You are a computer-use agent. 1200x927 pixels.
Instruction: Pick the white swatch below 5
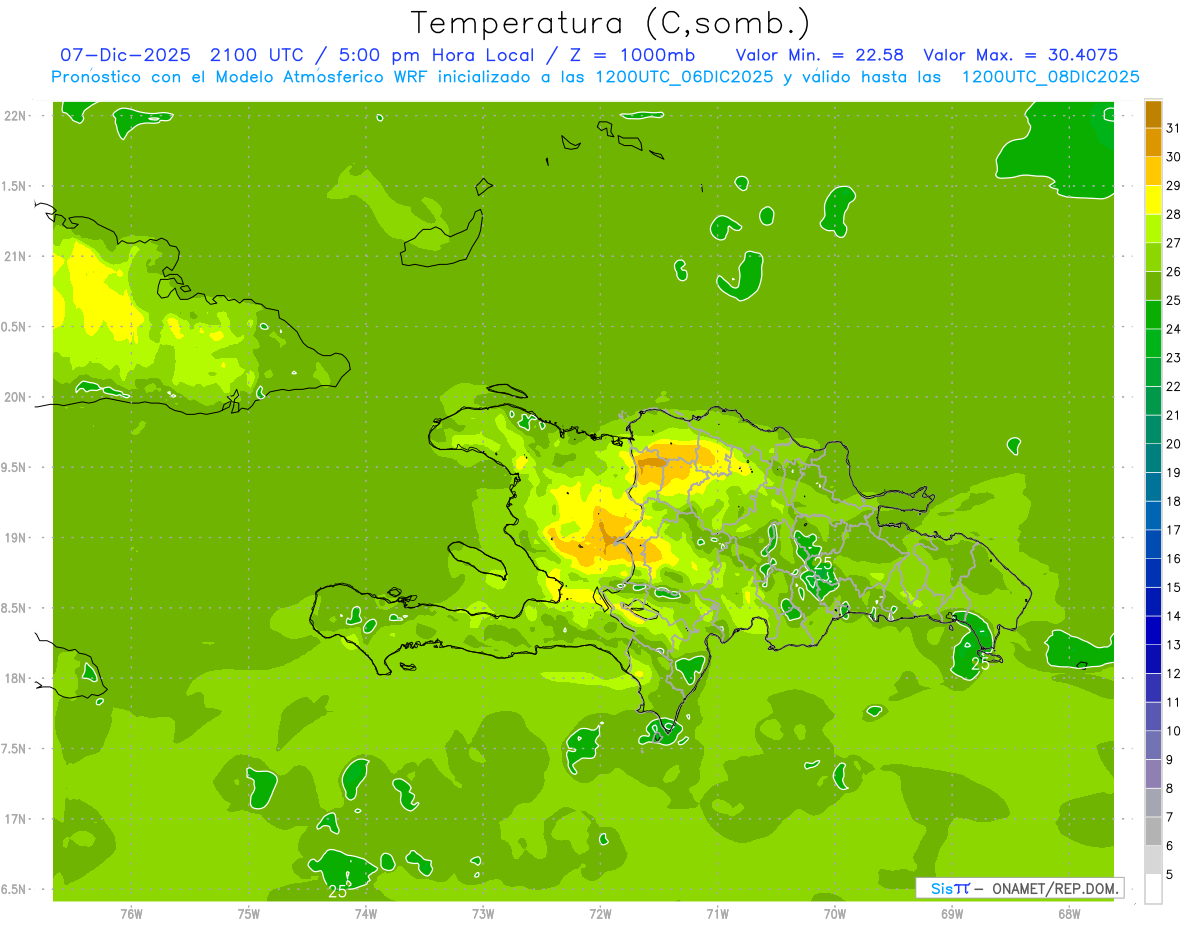1154,889
